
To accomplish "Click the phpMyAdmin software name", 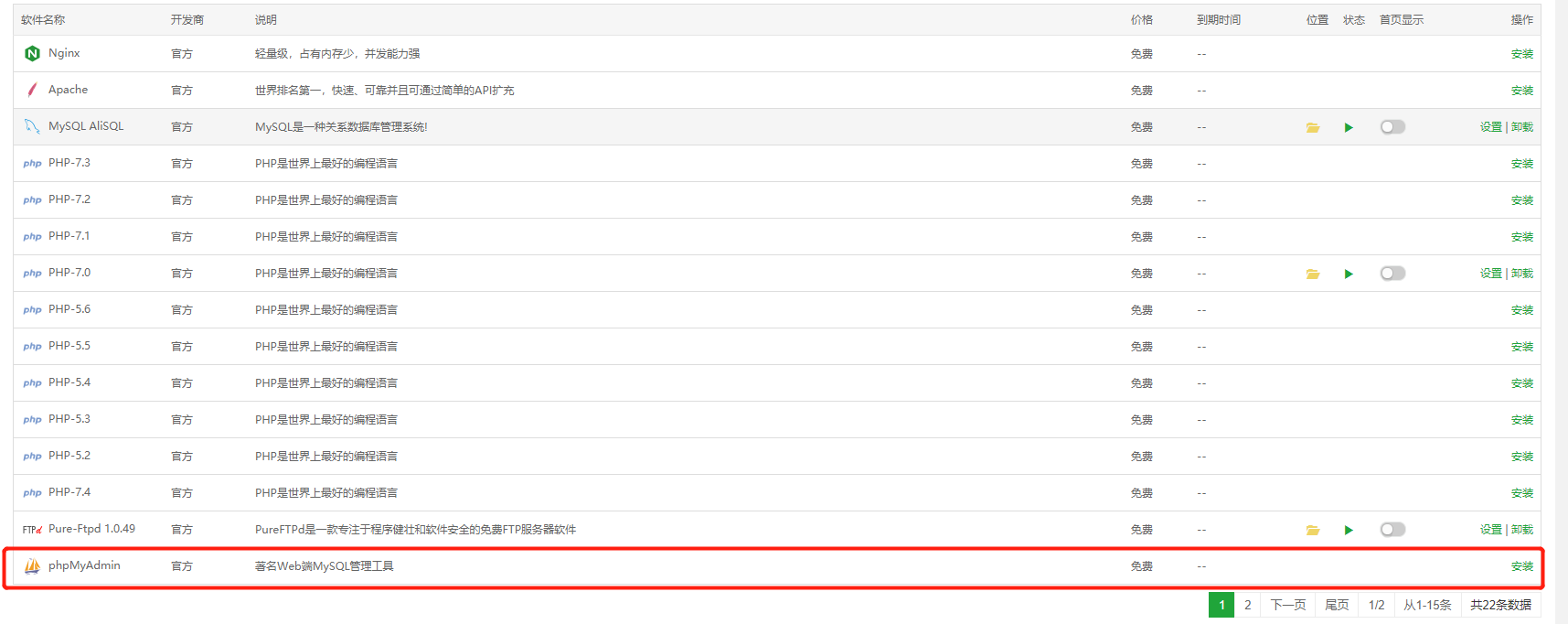I will tap(84, 565).
